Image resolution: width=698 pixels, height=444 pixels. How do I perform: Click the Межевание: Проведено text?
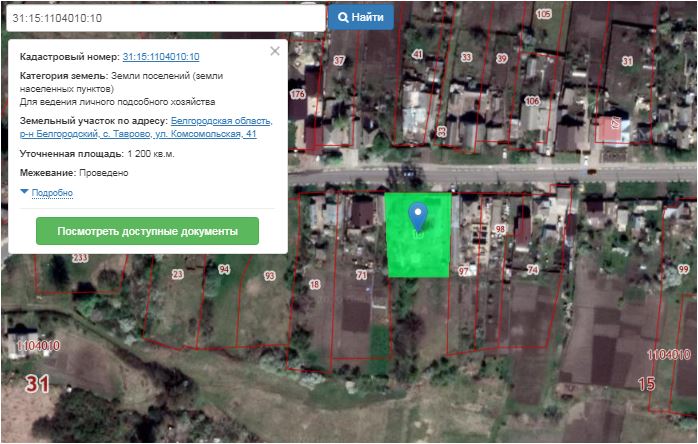74,173
